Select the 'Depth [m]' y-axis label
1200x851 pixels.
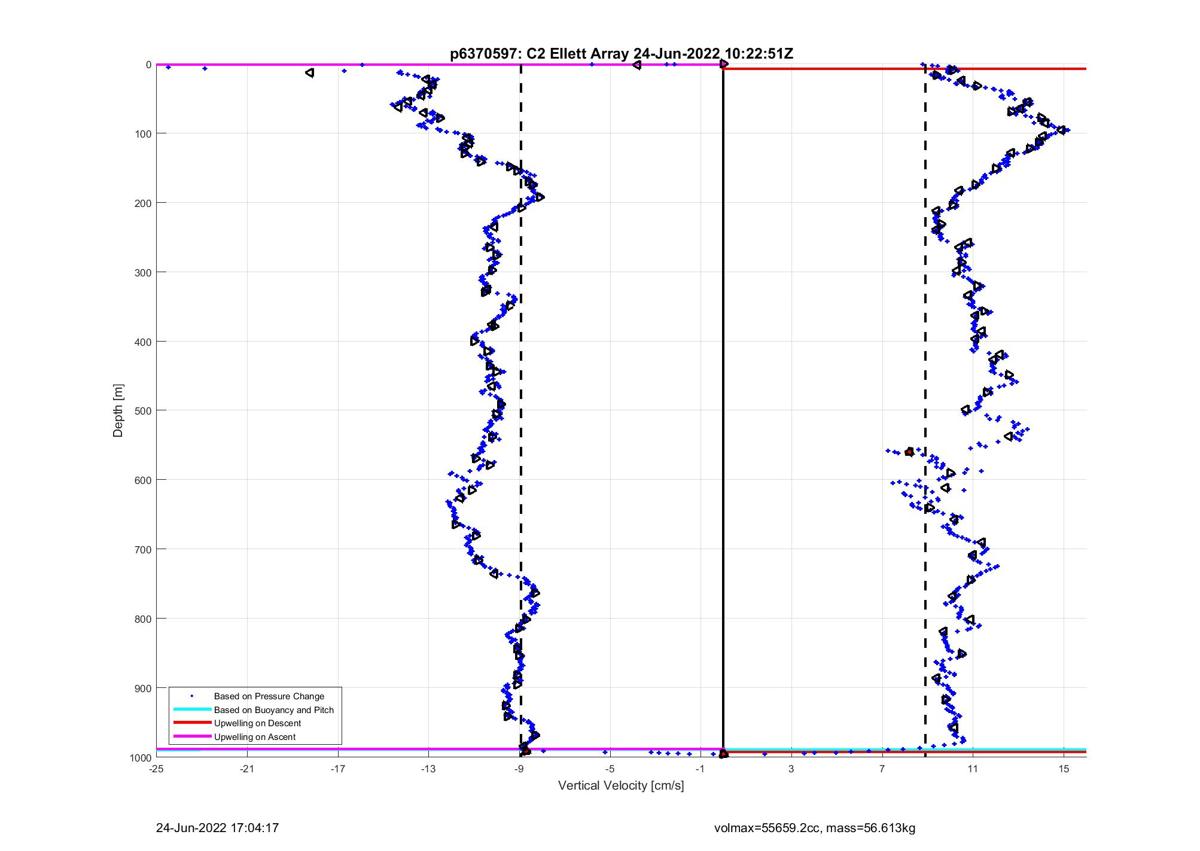pyautogui.click(x=119, y=411)
